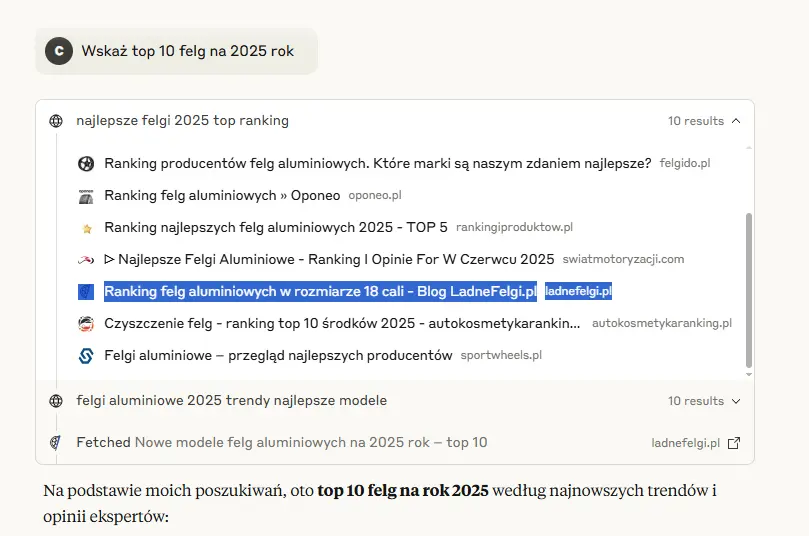Click the search results vertical scrollbar
This screenshot has width=809, height=536.
tap(747, 290)
